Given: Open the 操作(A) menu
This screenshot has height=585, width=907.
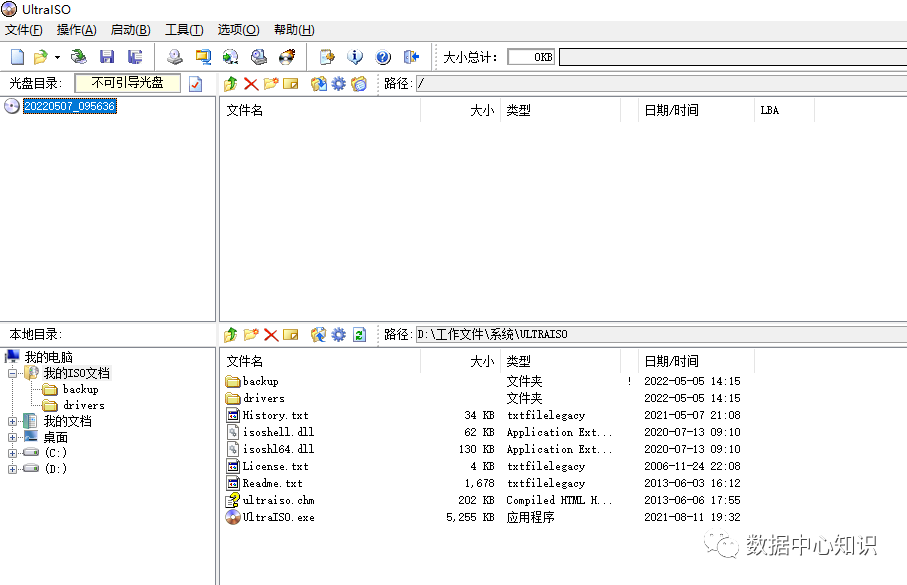Looking at the screenshot, I should click(x=77, y=30).
